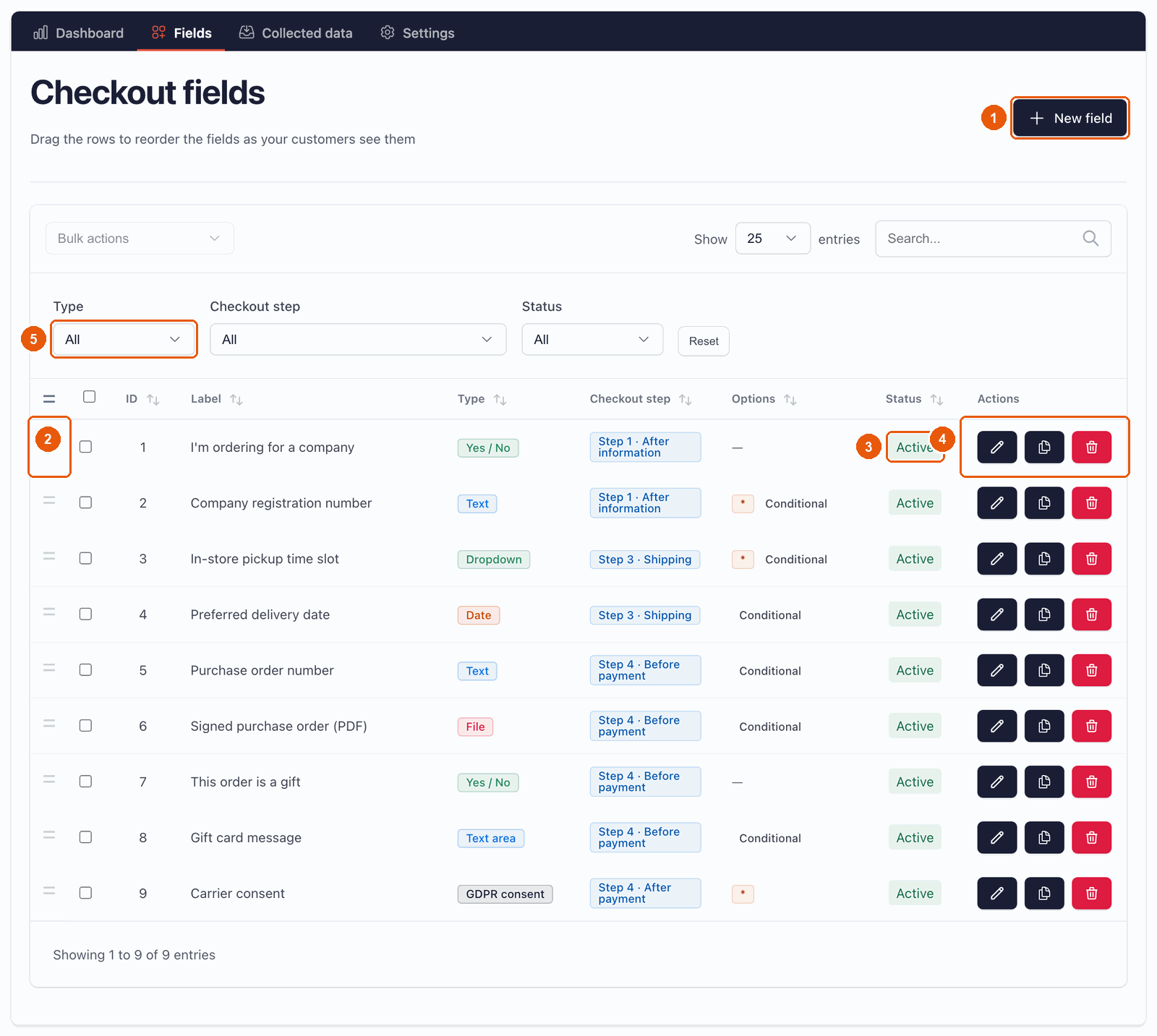1157x1036 pixels.
Task: Open the Checkout step filter dropdown
Action: click(x=358, y=339)
